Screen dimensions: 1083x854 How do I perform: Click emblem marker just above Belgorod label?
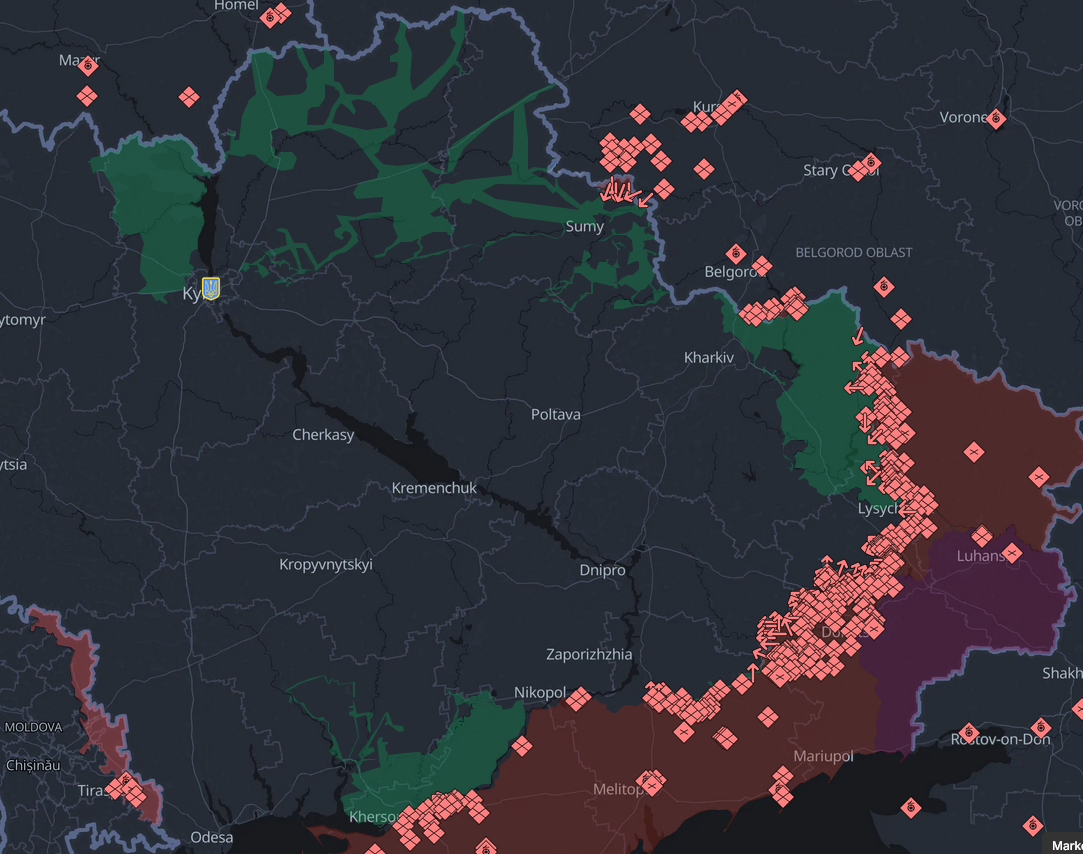pyautogui.click(x=736, y=254)
